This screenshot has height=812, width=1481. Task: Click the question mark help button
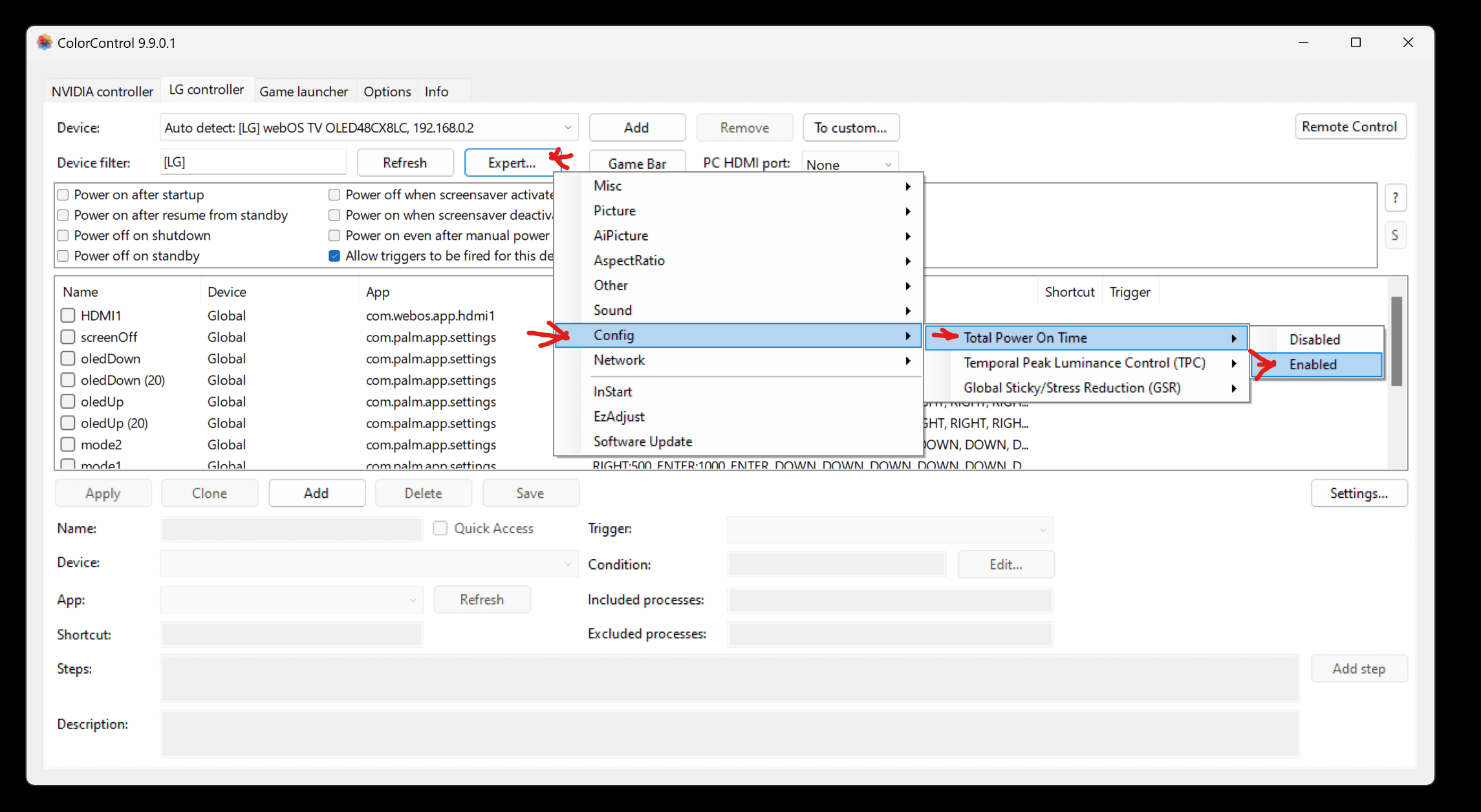click(1395, 198)
